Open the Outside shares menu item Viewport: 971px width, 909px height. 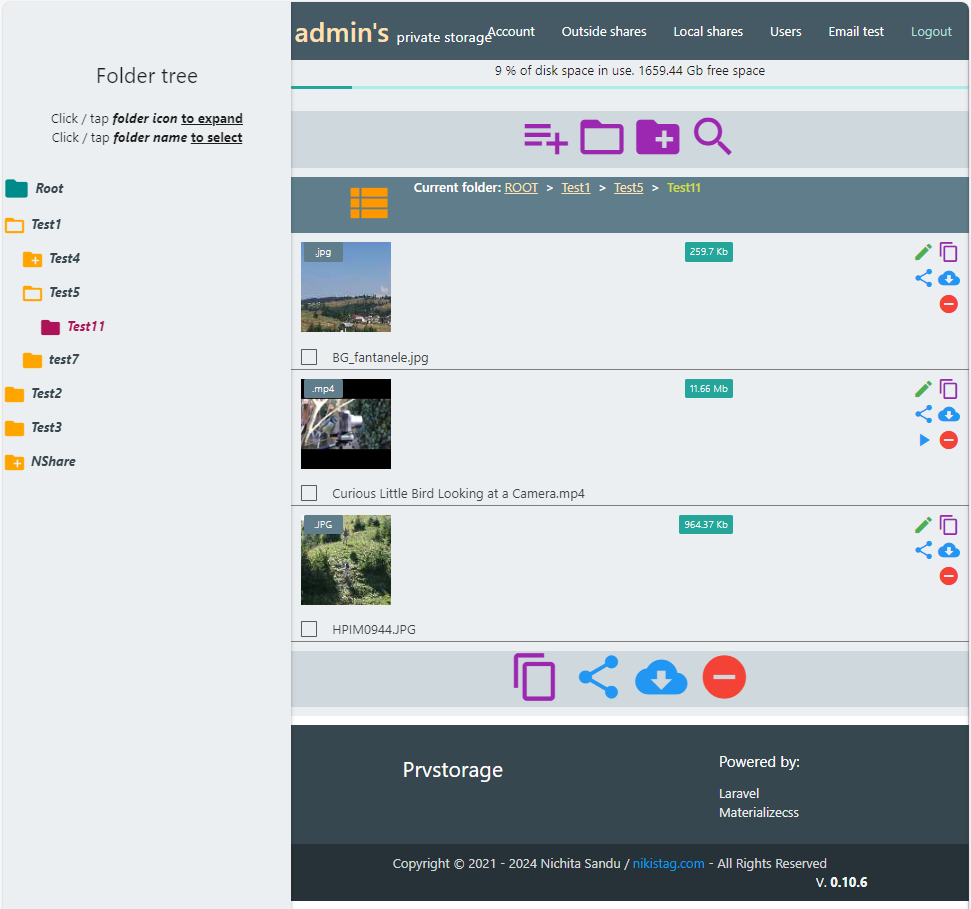(x=604, y=32)
